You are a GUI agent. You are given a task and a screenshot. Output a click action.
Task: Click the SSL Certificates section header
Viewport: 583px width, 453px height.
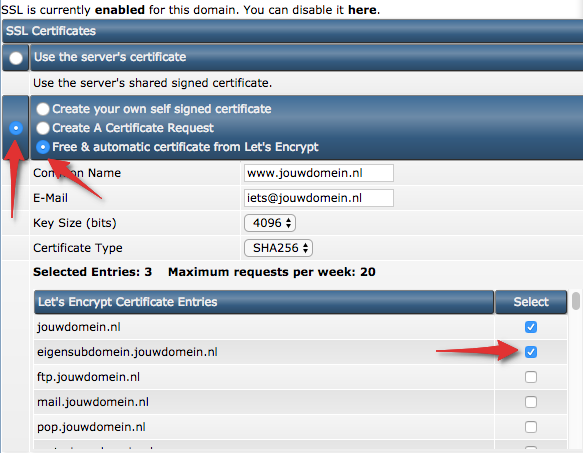(293, 31)
